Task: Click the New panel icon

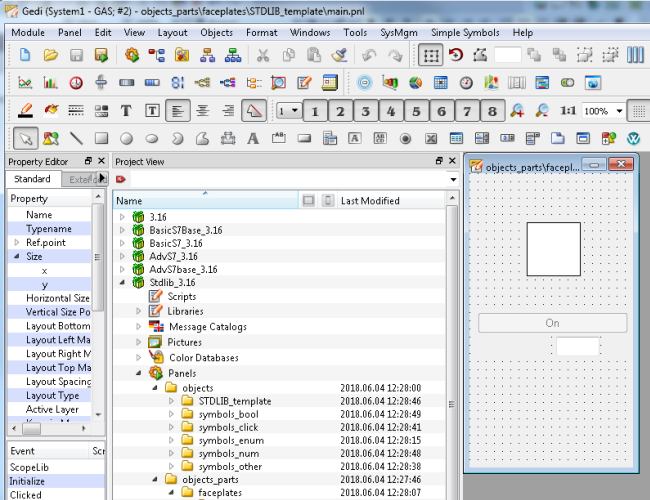Action: [25, 55]
